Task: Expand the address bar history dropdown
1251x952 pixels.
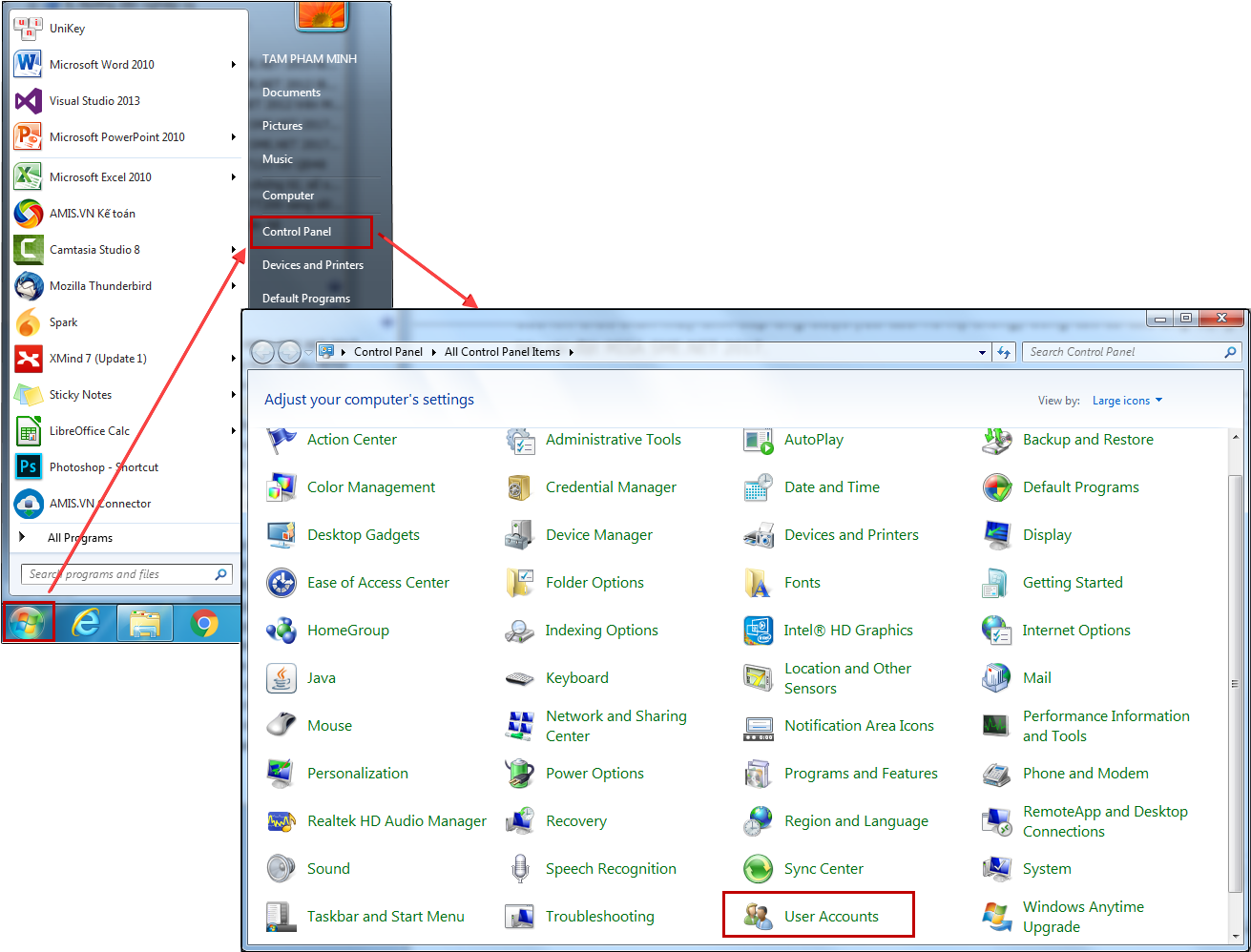Action: (982, 352)
